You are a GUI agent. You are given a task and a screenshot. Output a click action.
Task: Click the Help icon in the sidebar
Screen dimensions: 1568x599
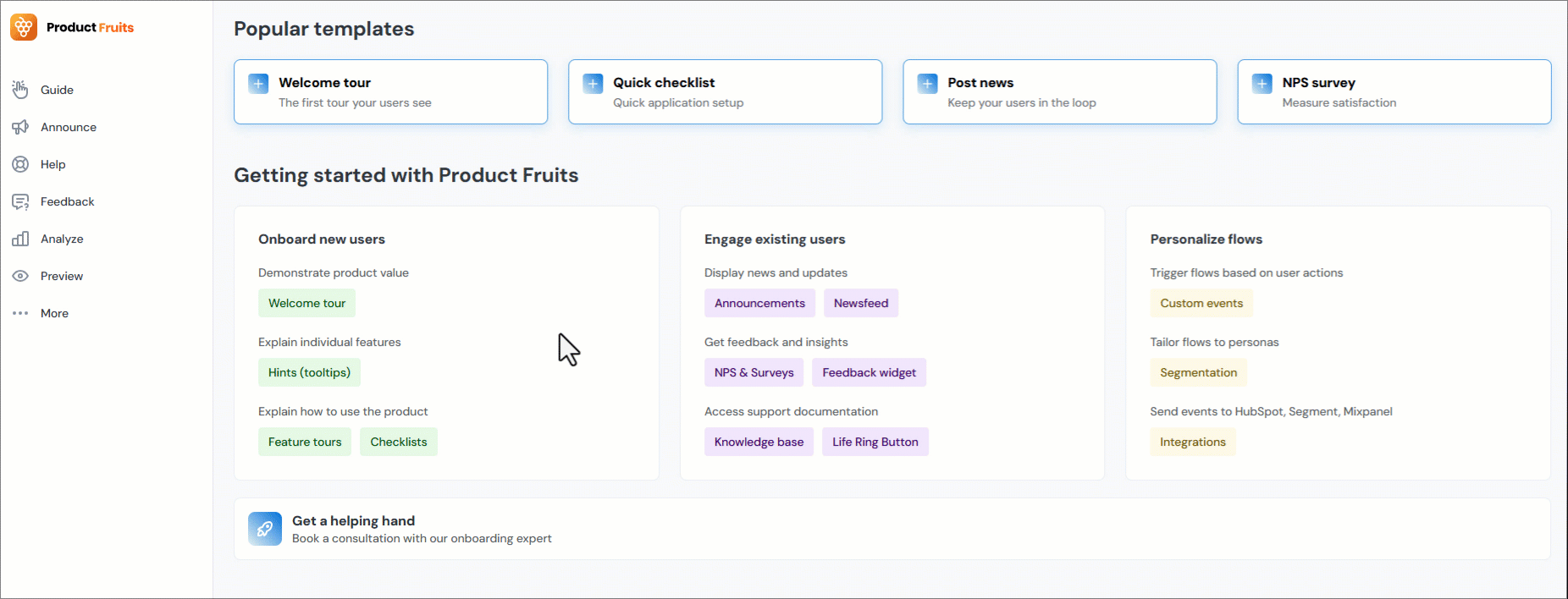pos(20,164)
